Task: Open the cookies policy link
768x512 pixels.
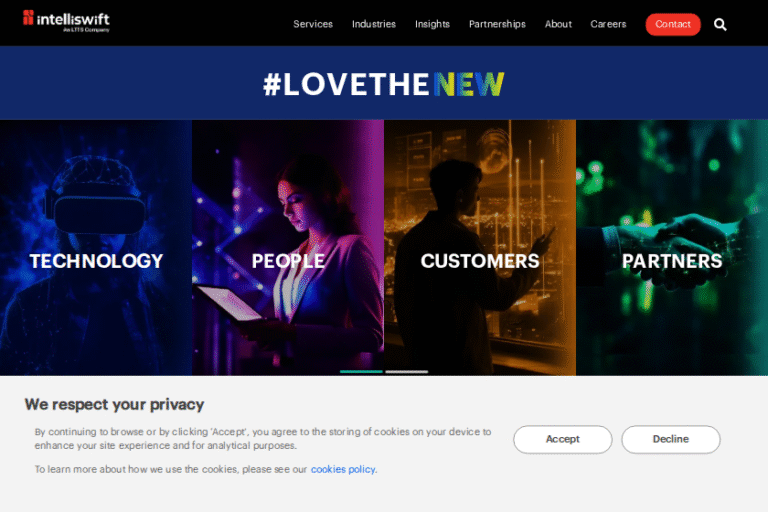Action: [x=343, y=469]
